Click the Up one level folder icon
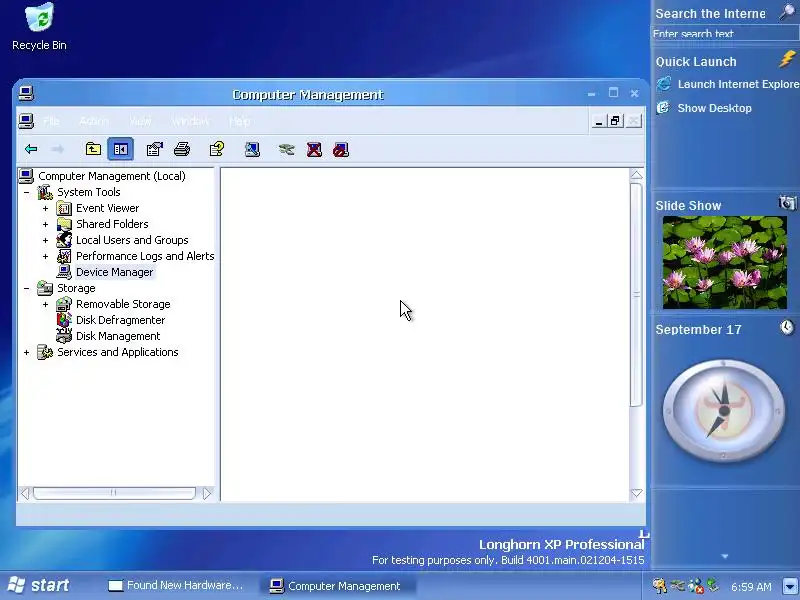The width and height of the screenshot is (800, 600). tap(93, 149)
